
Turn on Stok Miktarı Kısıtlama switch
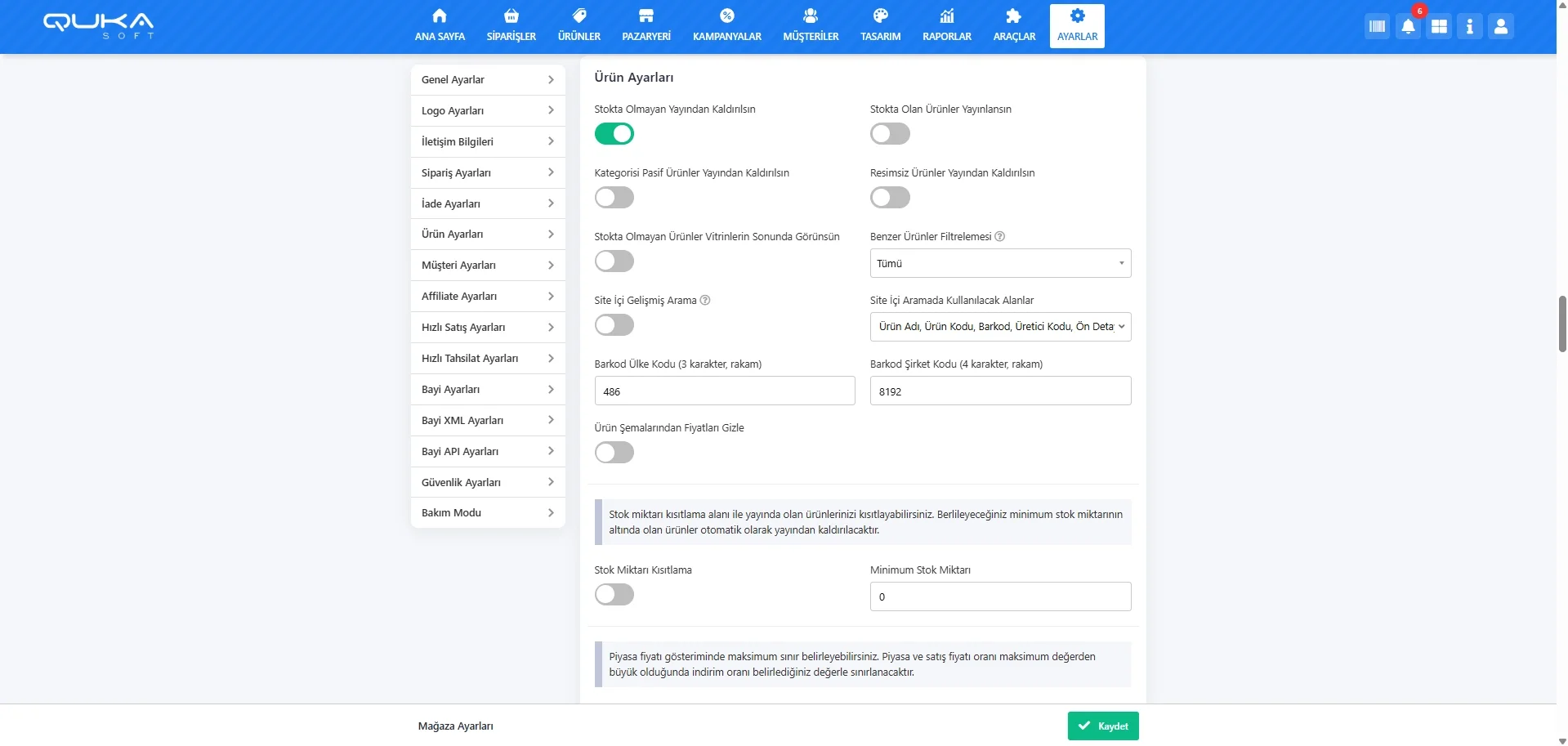pyautogui.click(x=614, y=595)
